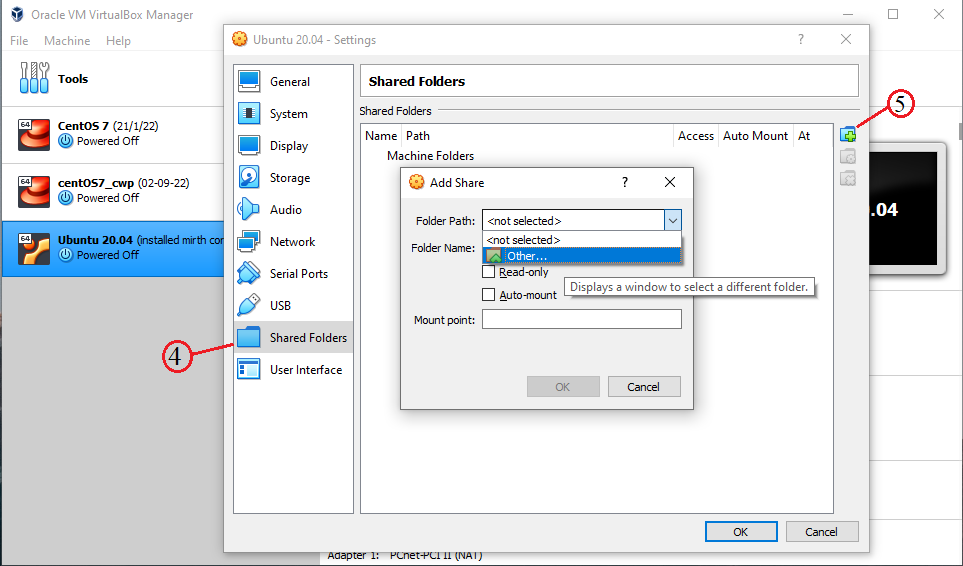Open the General settings category
Image resolution: width=963 pixels, height=566 pixels.
(294, 81)
